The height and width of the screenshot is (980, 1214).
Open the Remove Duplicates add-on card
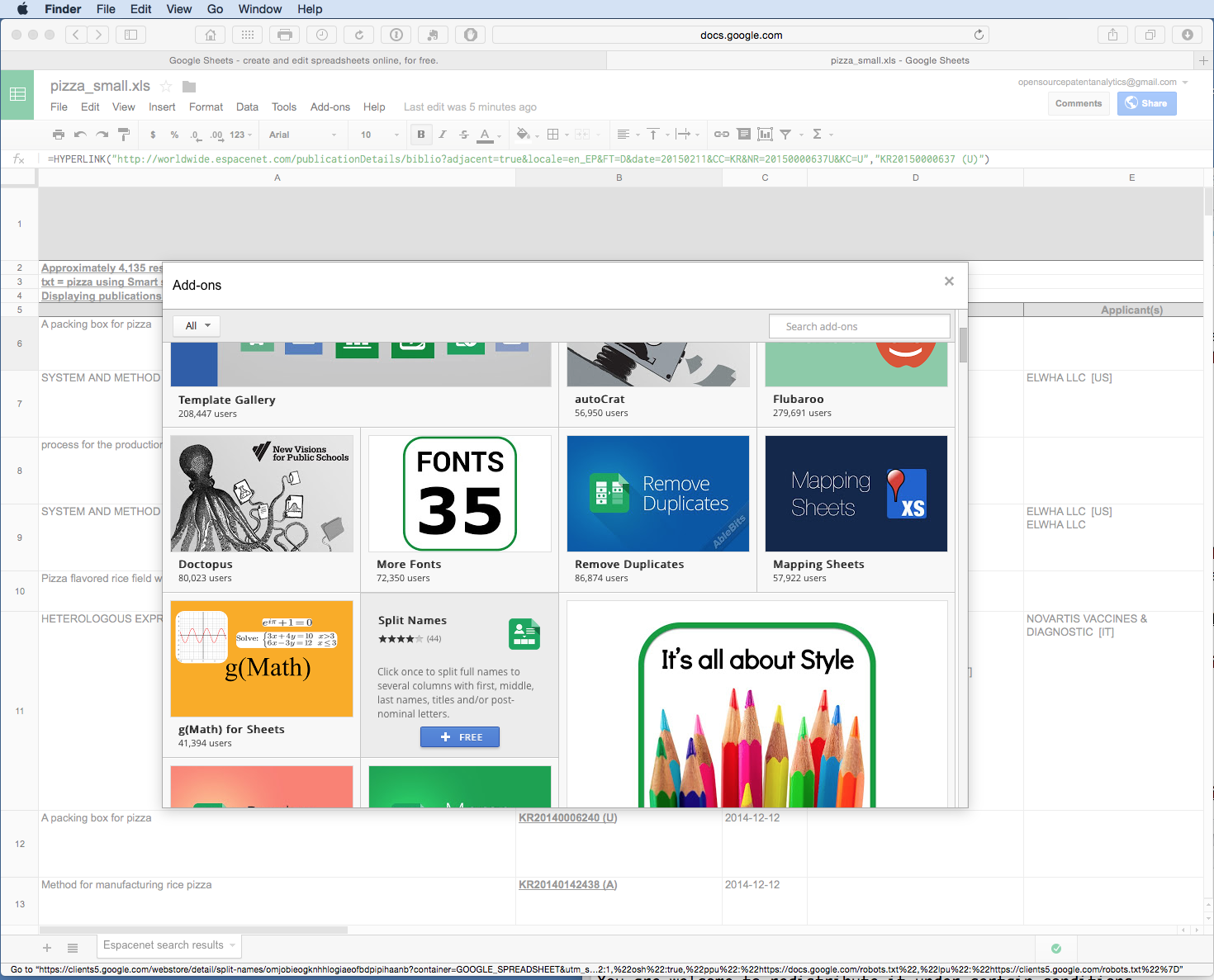[658, 510]
